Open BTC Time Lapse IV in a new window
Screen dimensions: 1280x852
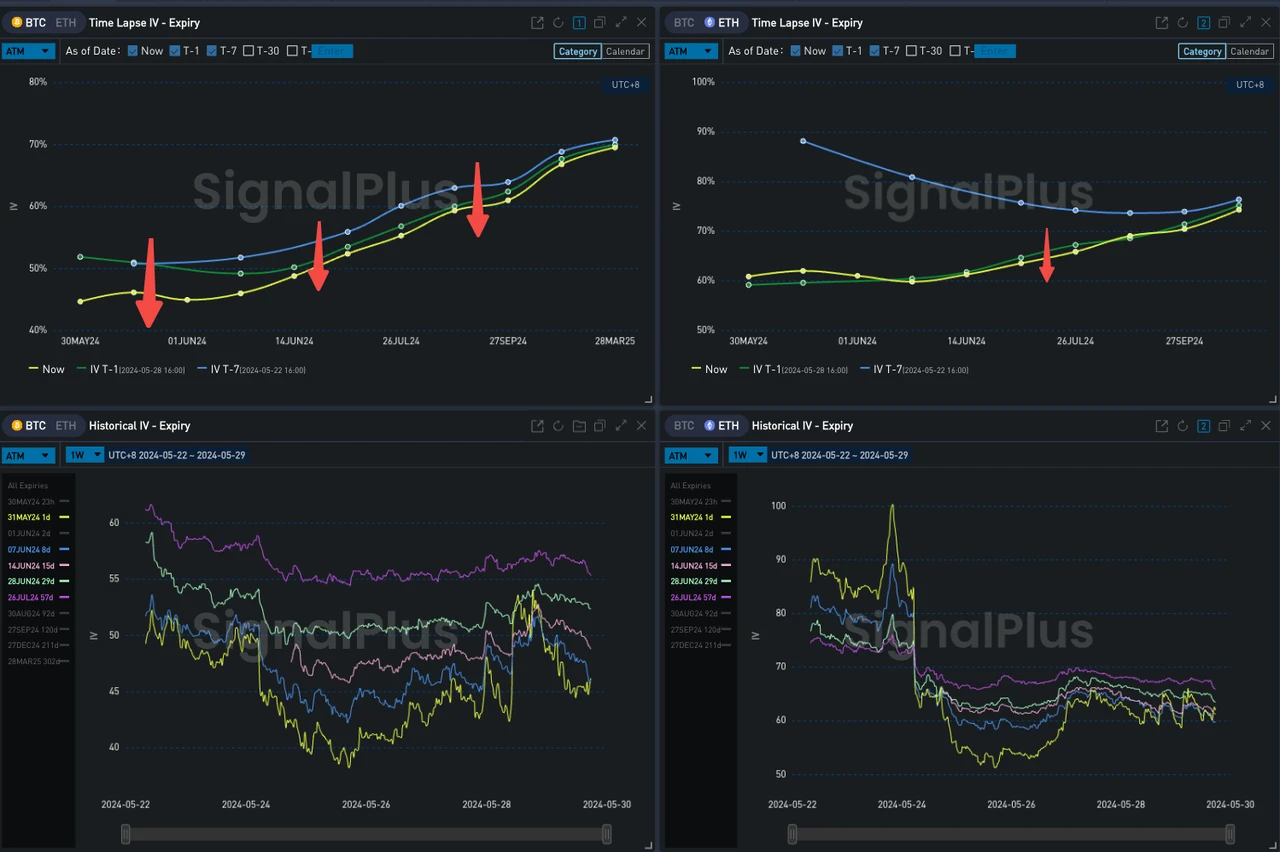[537, 21]
